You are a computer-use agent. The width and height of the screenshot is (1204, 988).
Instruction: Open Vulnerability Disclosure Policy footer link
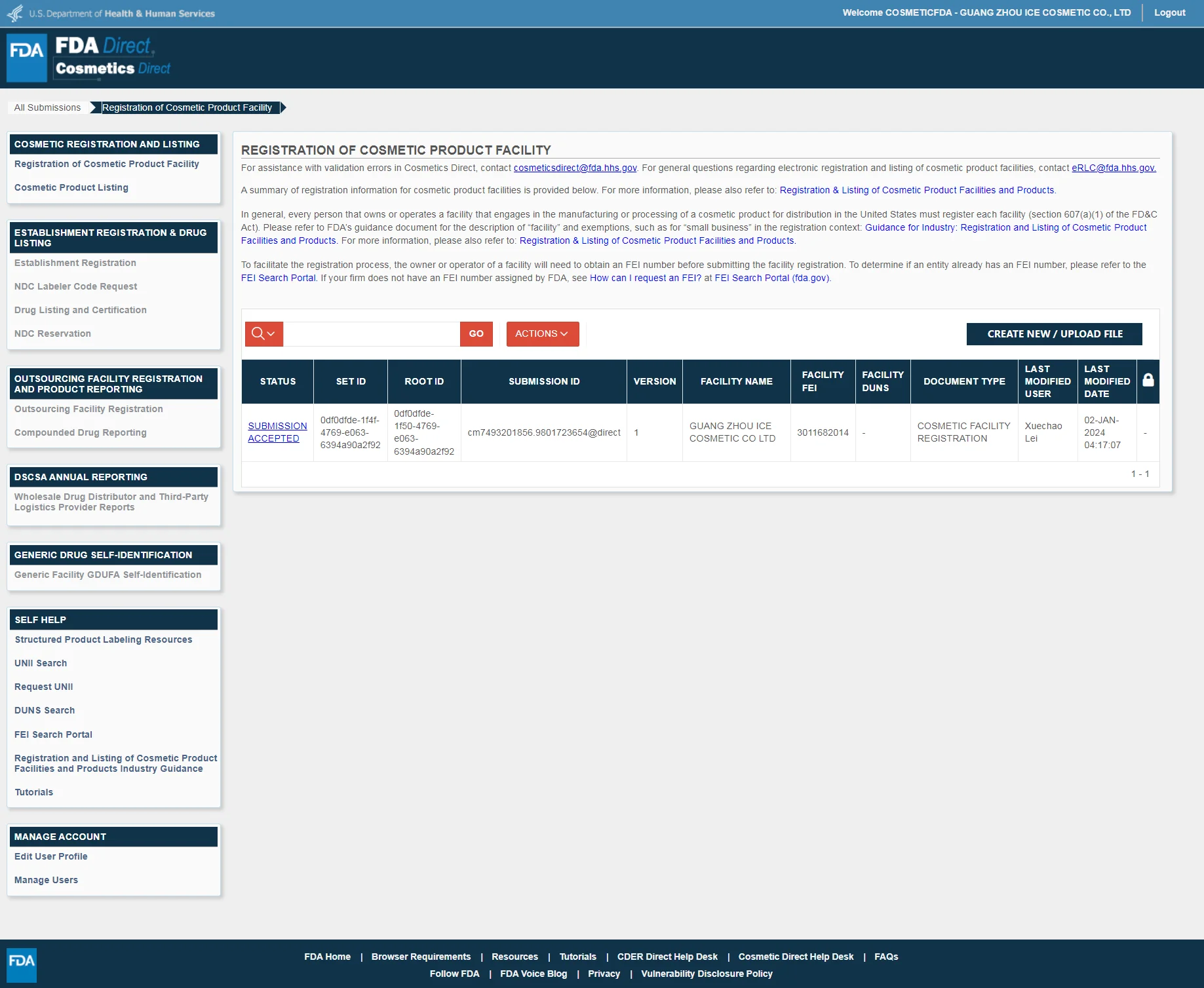(707, 974)
